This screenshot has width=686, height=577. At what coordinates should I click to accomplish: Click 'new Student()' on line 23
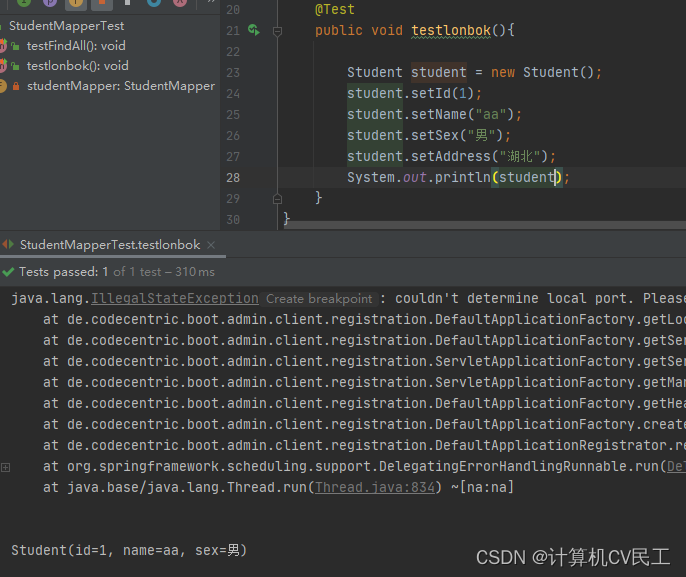(542, 72)
